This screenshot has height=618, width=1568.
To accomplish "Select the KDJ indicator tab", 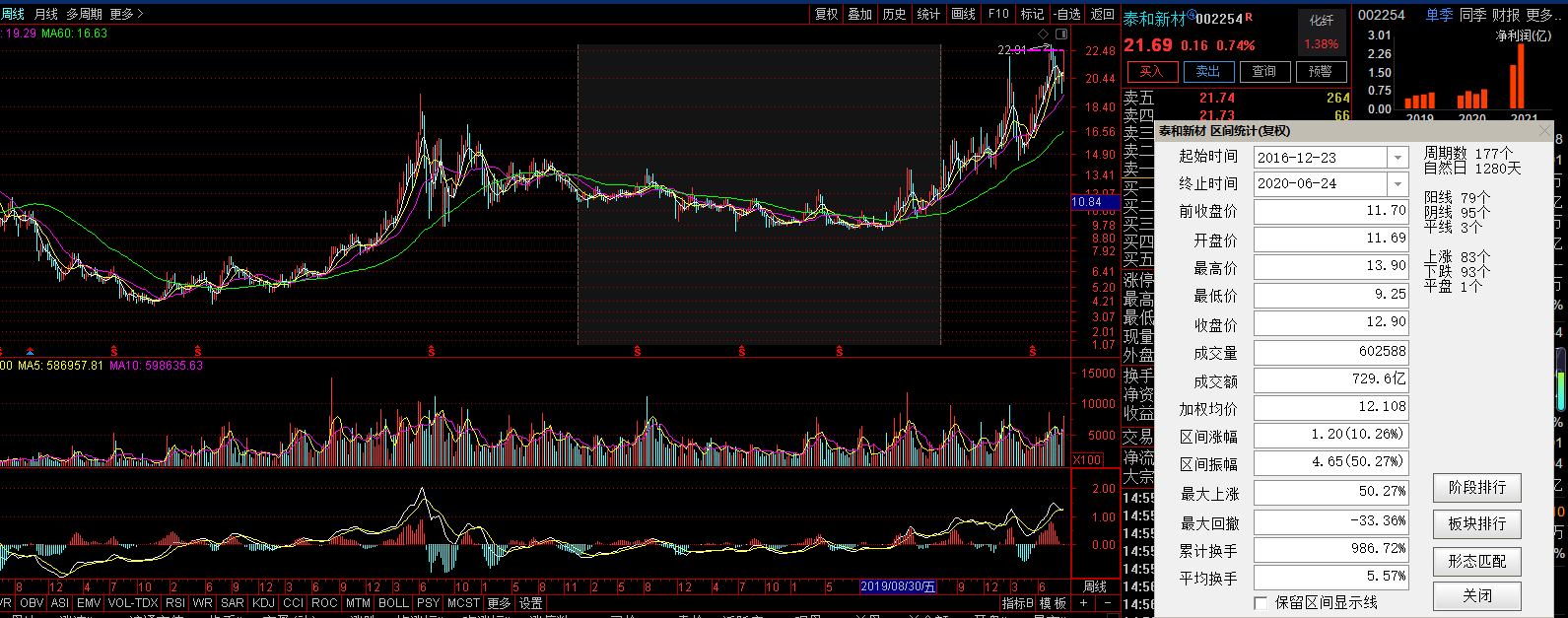I will (263, 603).
